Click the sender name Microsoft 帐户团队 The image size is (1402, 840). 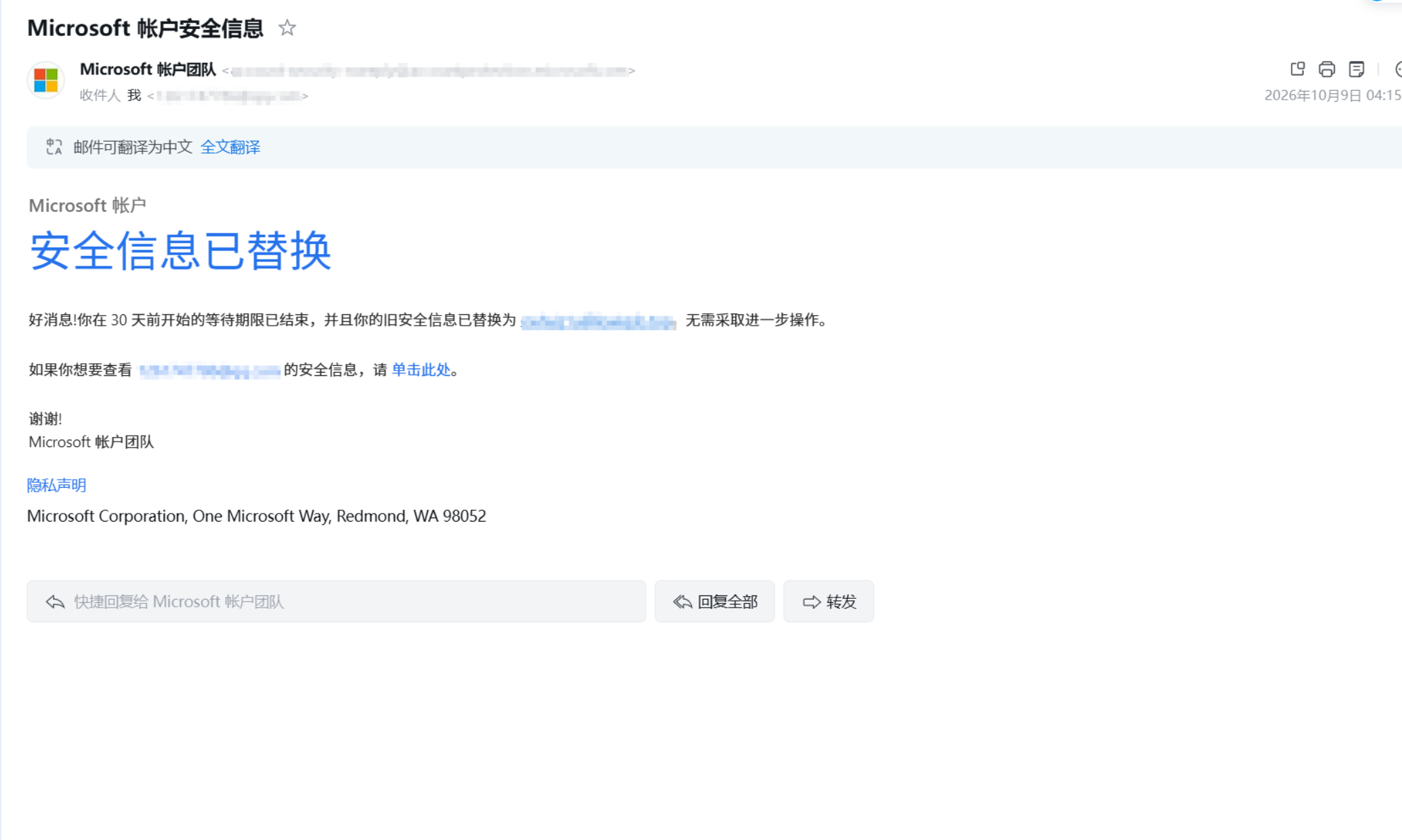148,69
